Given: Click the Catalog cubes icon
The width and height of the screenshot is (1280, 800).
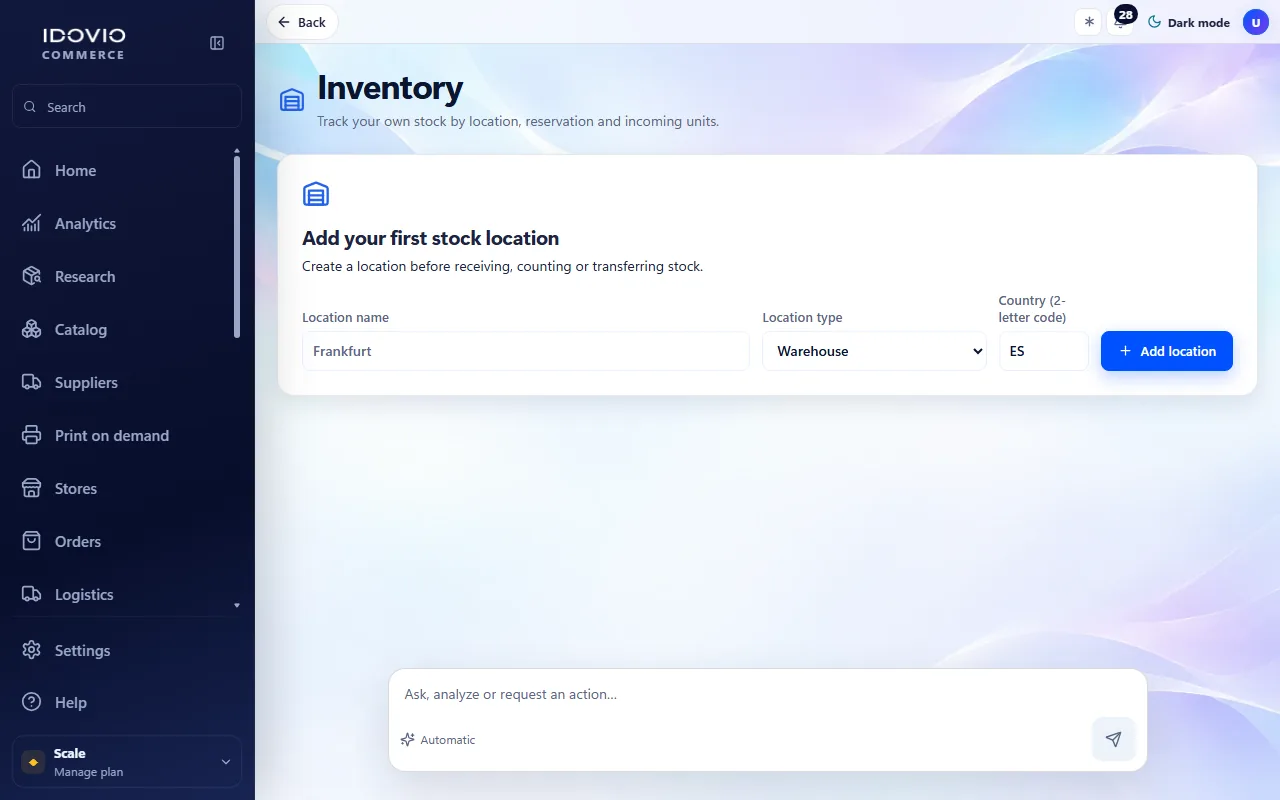Looking at the screenshot, I should pyautogui.click(x=32, y=330).
